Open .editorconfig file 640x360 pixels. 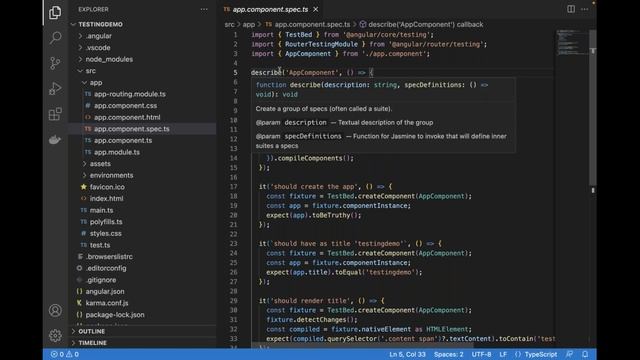point(106,269)
